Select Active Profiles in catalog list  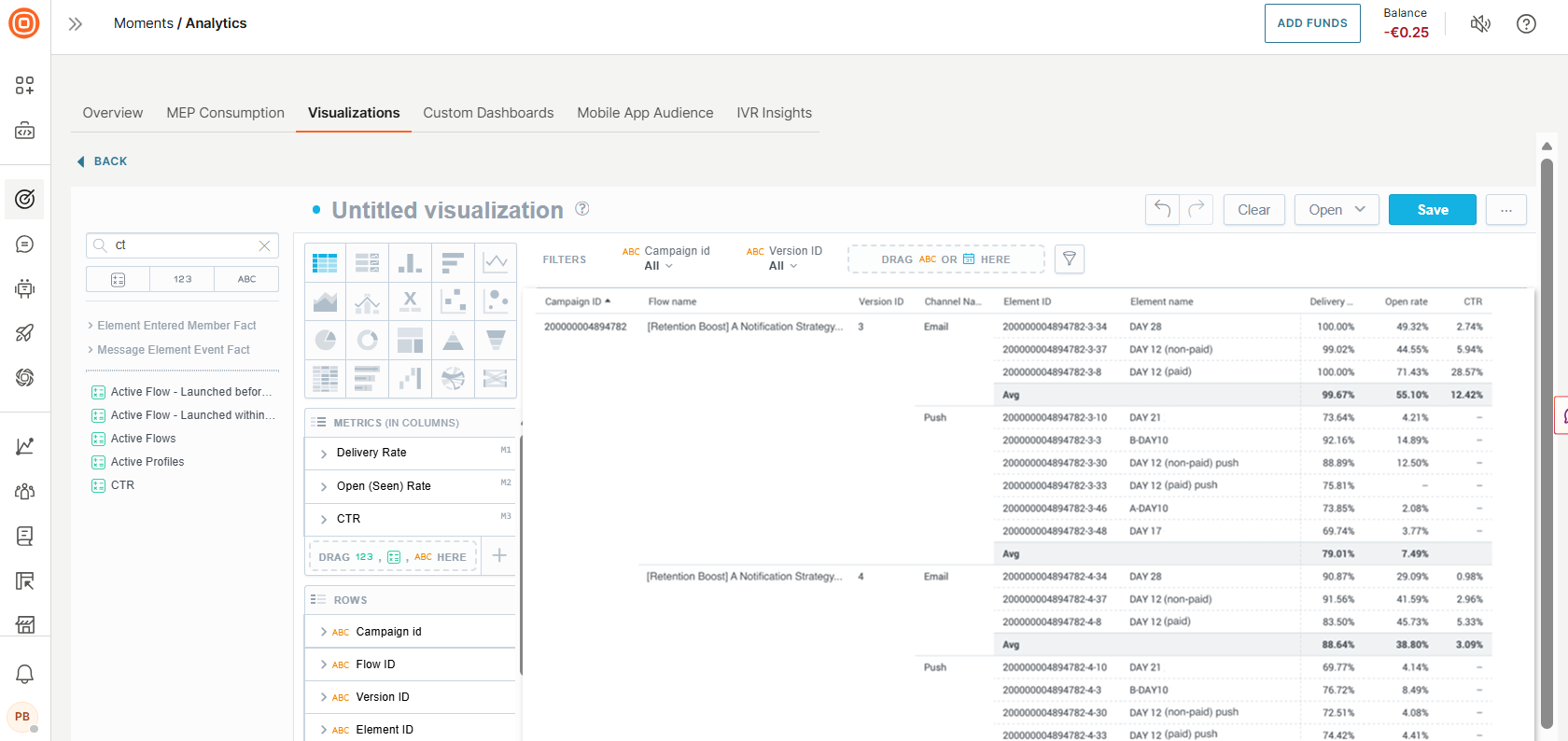(x=147, y=462)
